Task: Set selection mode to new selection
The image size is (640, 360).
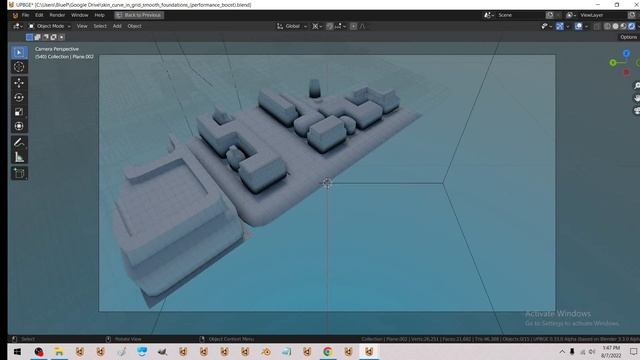Action: click(x=29, y=37)
